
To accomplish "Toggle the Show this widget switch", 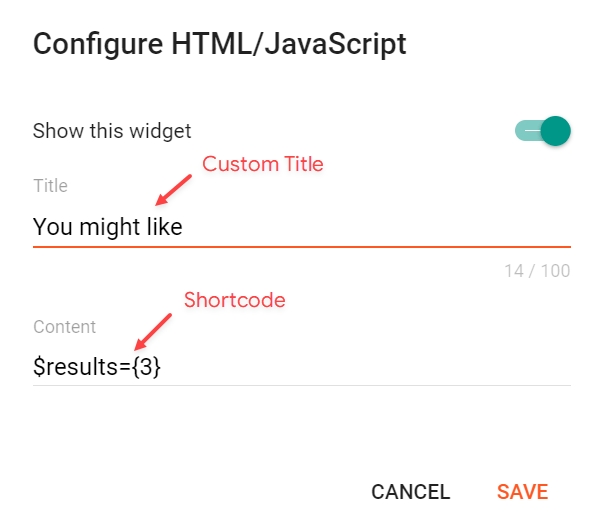I will [542, 131].
